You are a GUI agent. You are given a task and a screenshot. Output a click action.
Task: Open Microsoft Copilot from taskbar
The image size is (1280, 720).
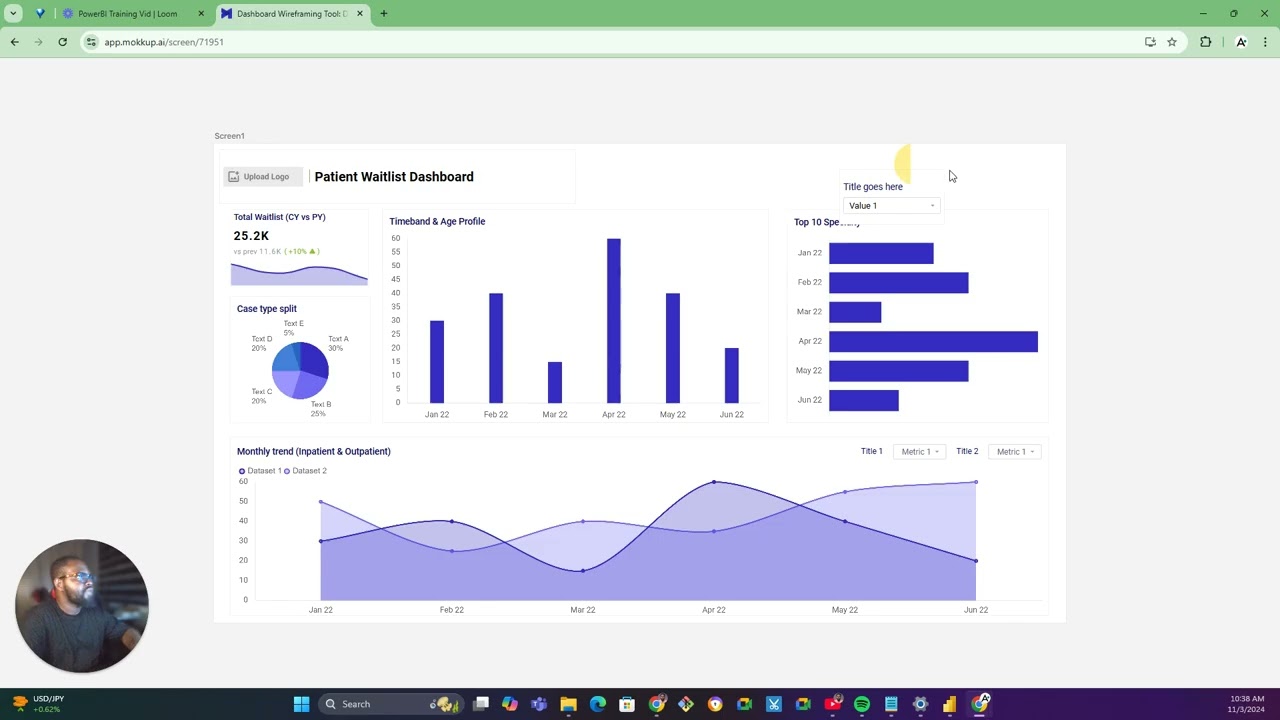510,704
